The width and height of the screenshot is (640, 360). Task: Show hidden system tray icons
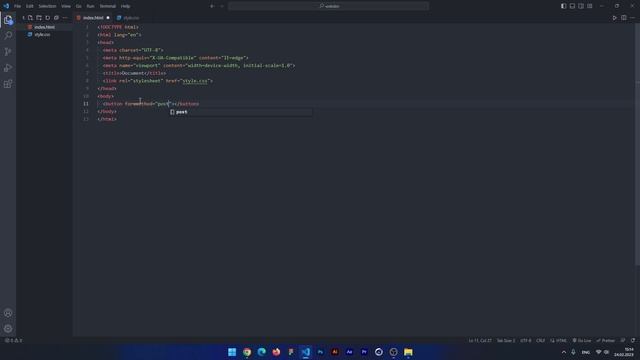click(x=564, y=352)
